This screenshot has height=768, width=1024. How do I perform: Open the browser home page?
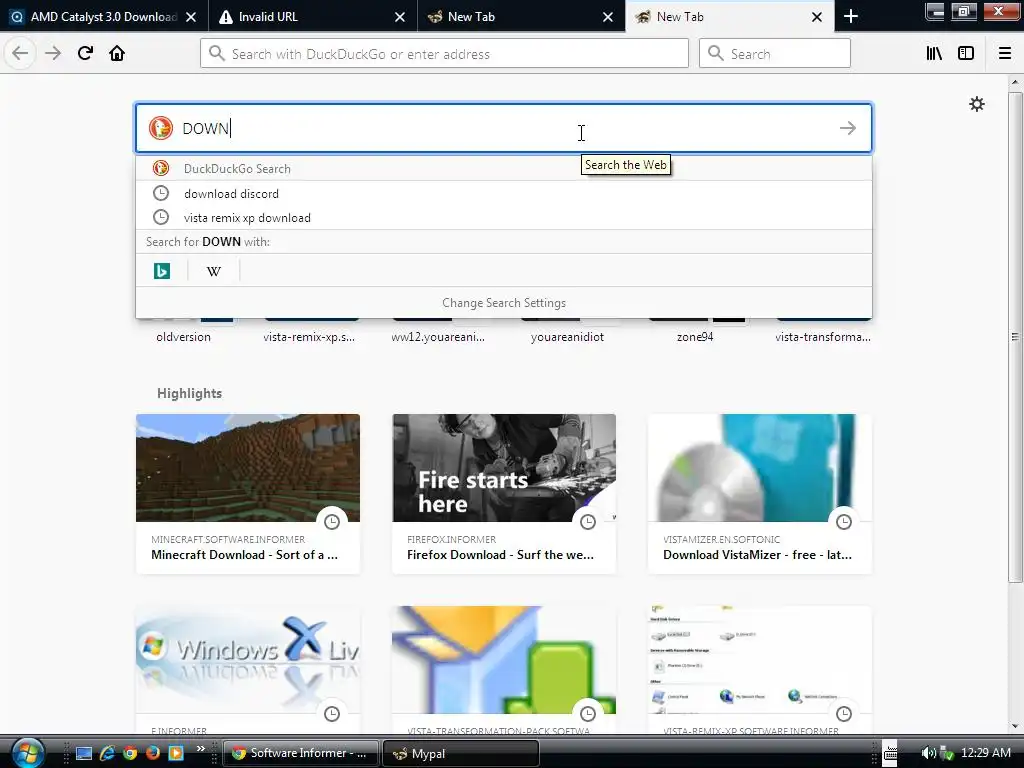(x=117, y=53)
